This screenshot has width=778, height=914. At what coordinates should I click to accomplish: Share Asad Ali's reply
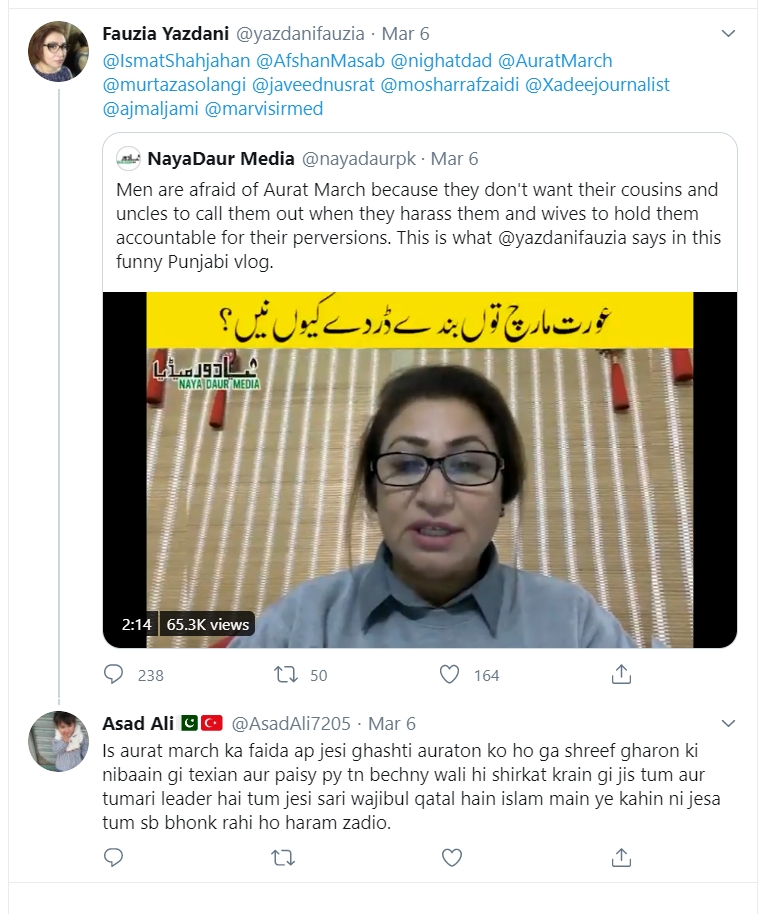pos(621,857)
